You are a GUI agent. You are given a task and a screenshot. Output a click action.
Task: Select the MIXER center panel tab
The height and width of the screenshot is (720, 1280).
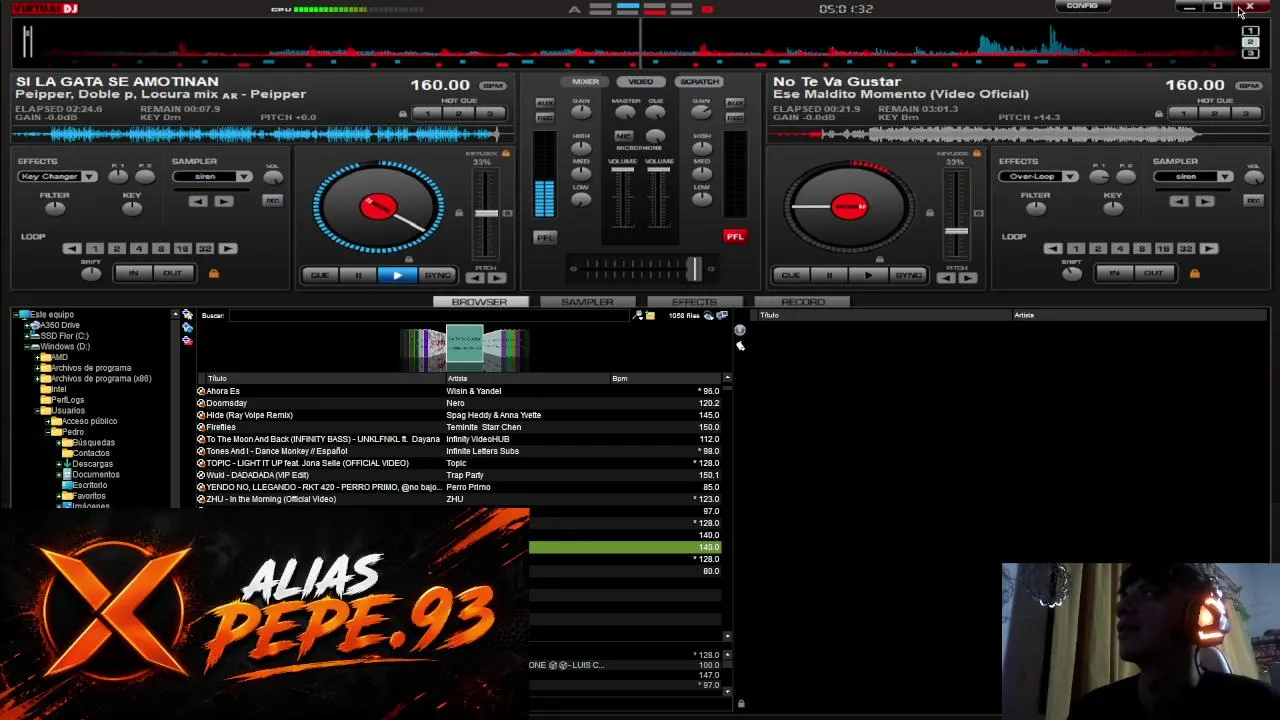[x=586, y=82]
